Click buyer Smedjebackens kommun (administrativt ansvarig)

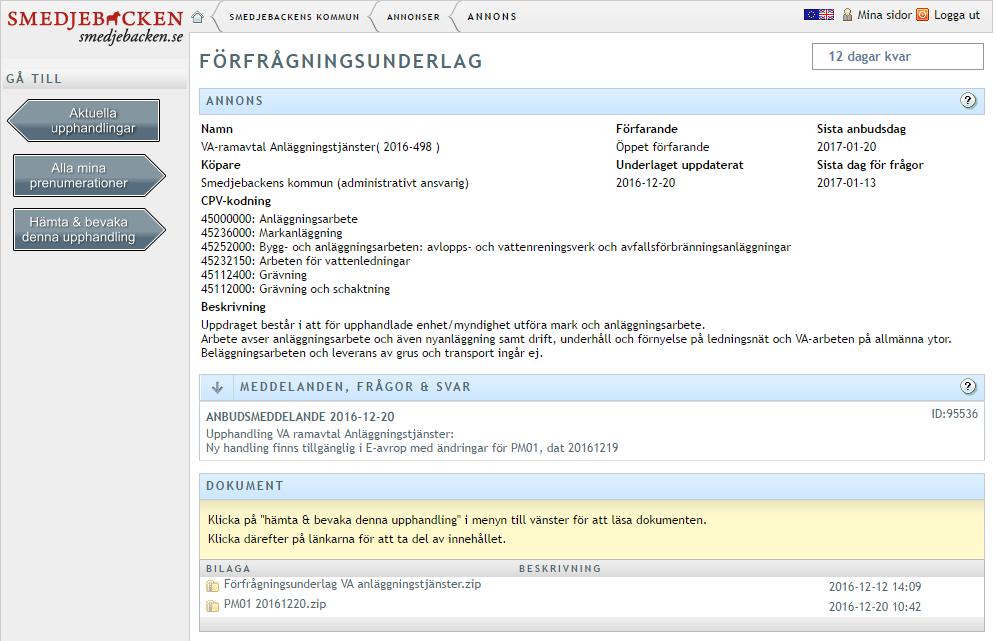tap(335, 183)
